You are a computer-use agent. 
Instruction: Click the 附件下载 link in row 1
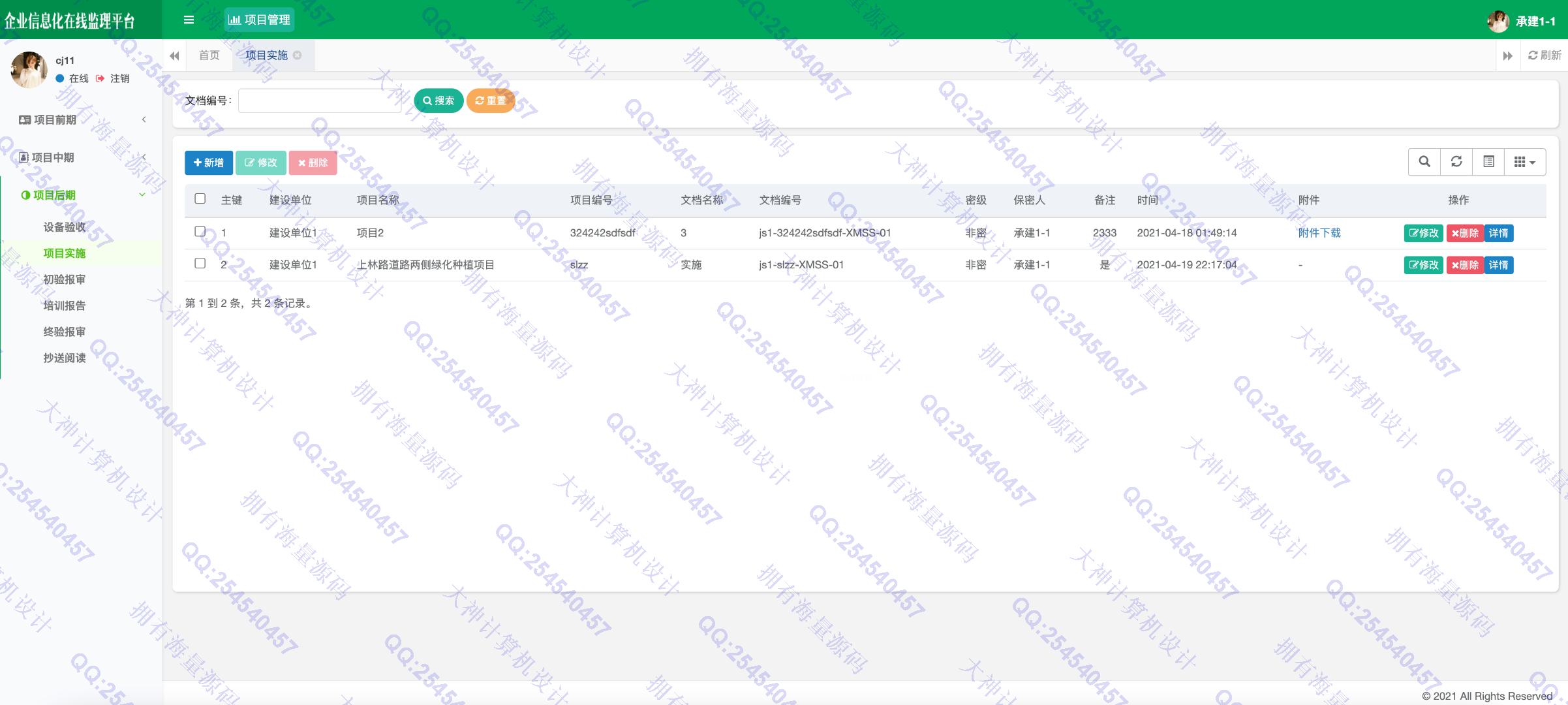(1319, 233)
